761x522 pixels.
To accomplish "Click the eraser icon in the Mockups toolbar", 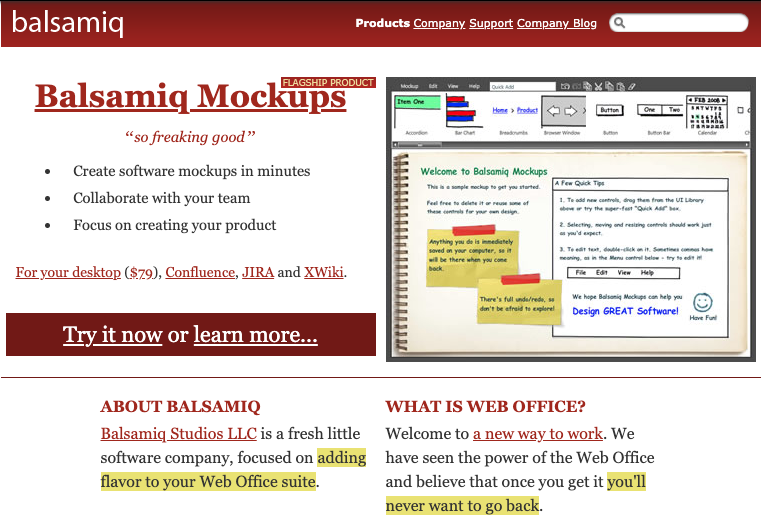I will tap(632, 86).
